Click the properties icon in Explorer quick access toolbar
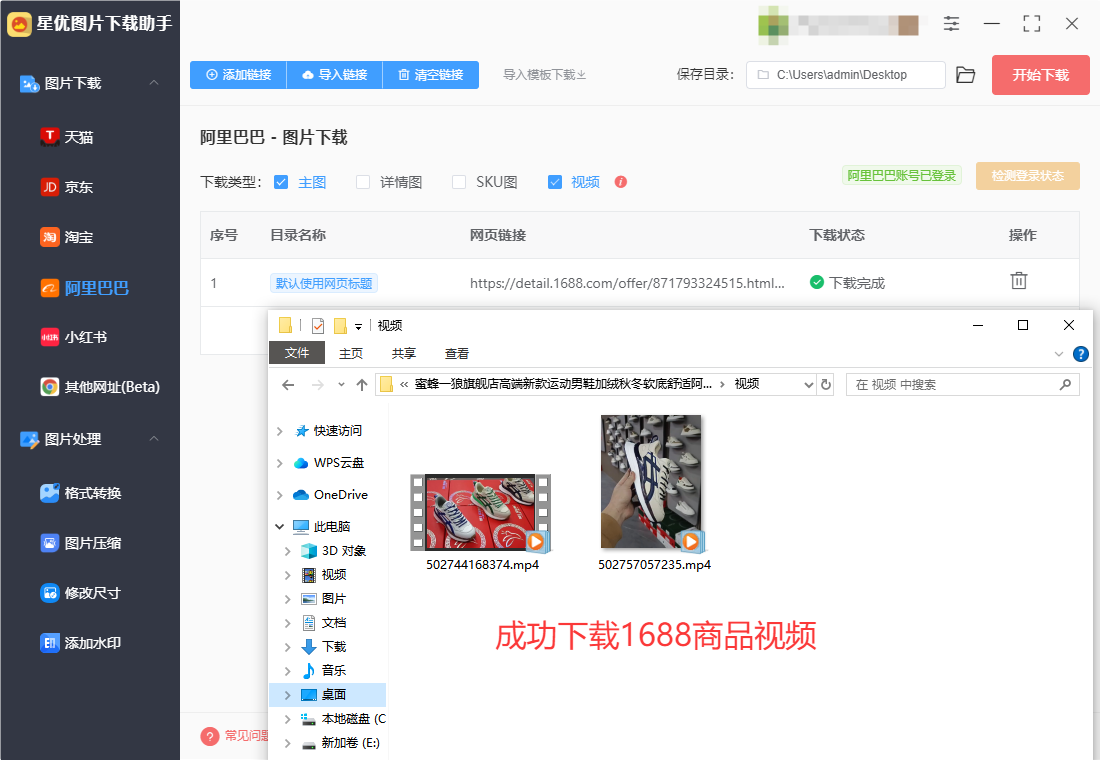Screen dimensions: 1100x760 [x=318, y=326]
